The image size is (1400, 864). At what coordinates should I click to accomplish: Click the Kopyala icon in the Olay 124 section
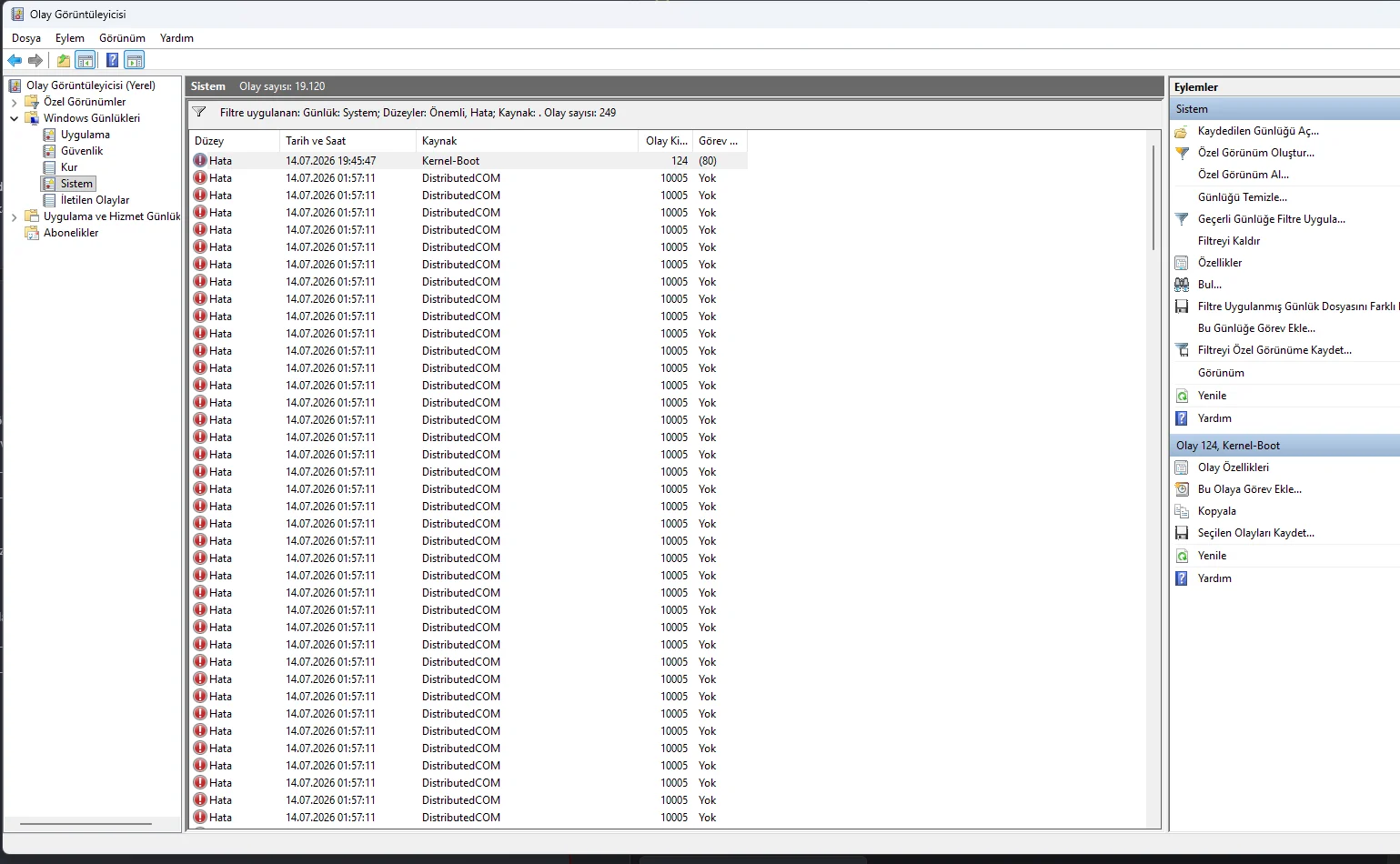pyautogui.click(x=1182, y=511)
